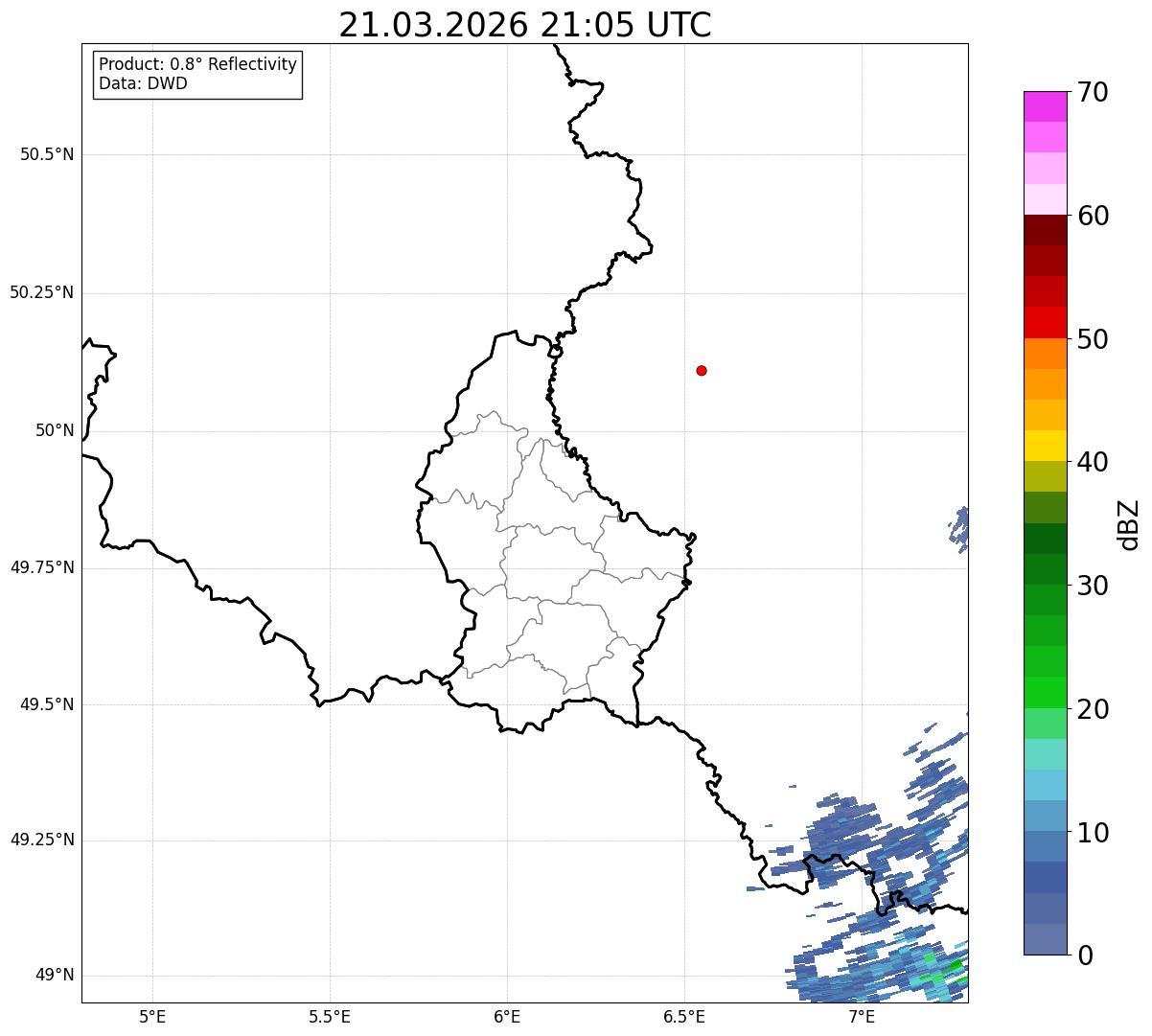Image resolution: width=1152 pixels, height=1036 pixels.
Task: Click the bright red colorbar segment above 50
Action: pos(1045,323)
